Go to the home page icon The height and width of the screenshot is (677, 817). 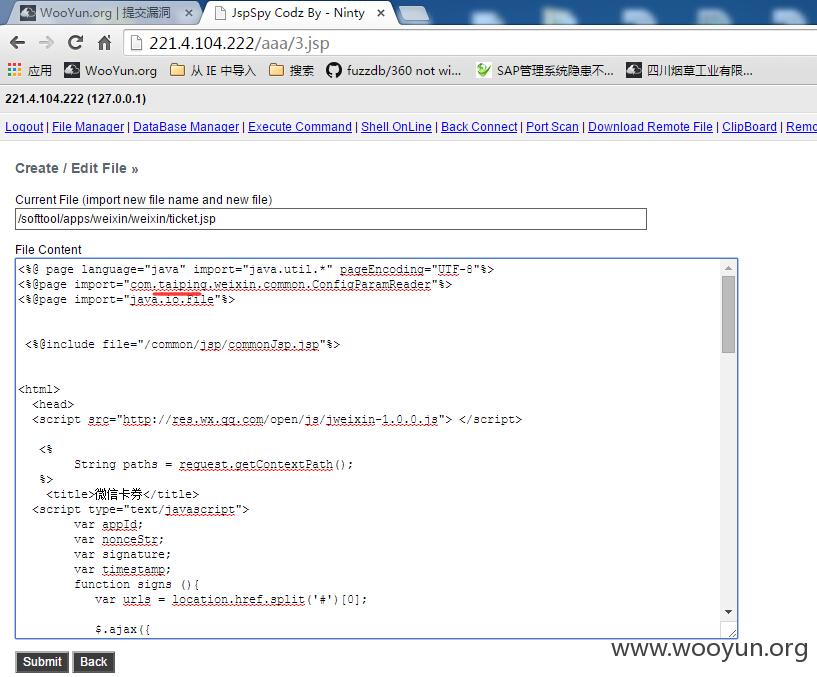point(105,43)
